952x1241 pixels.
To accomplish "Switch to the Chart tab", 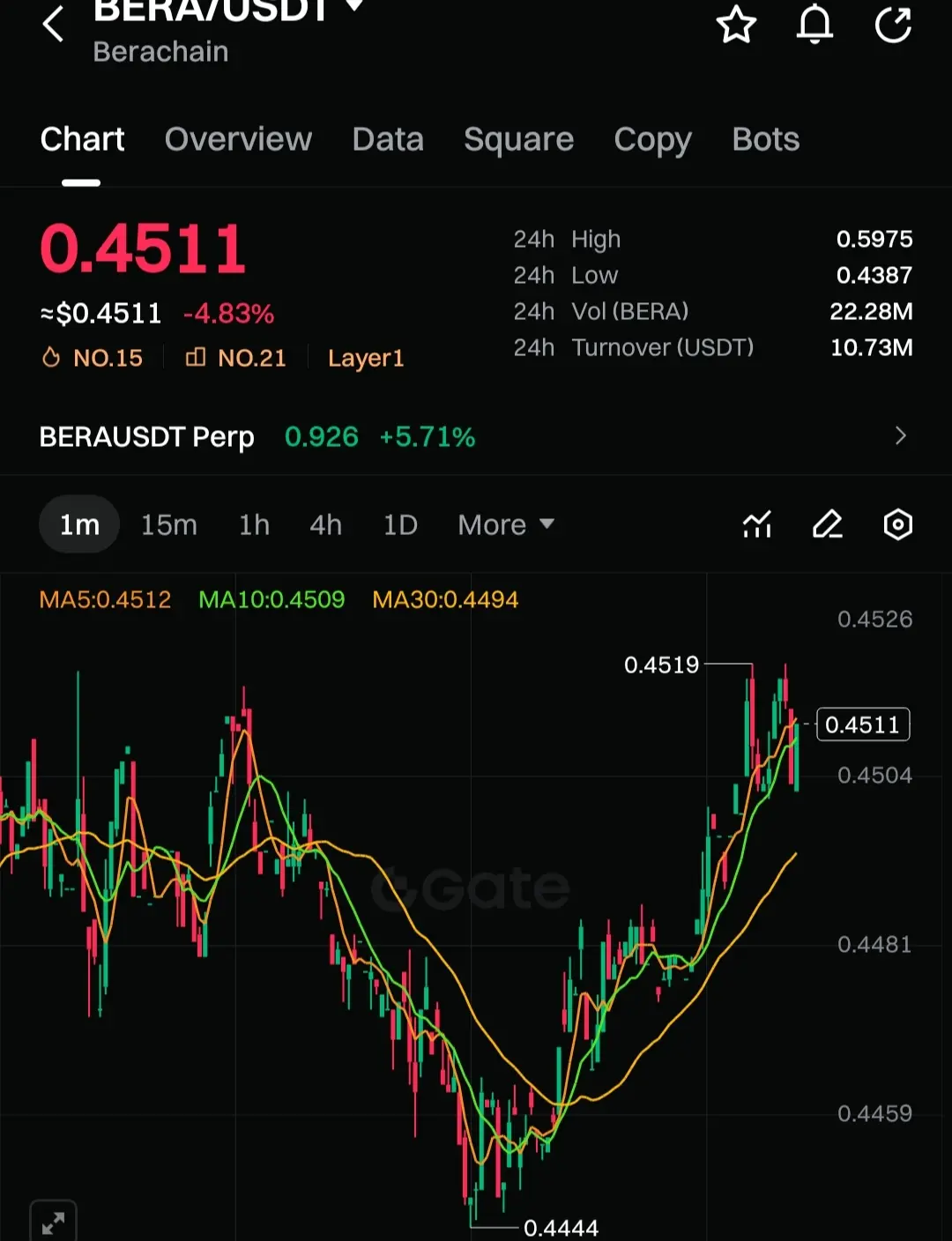I will click(x=82, y=139).
